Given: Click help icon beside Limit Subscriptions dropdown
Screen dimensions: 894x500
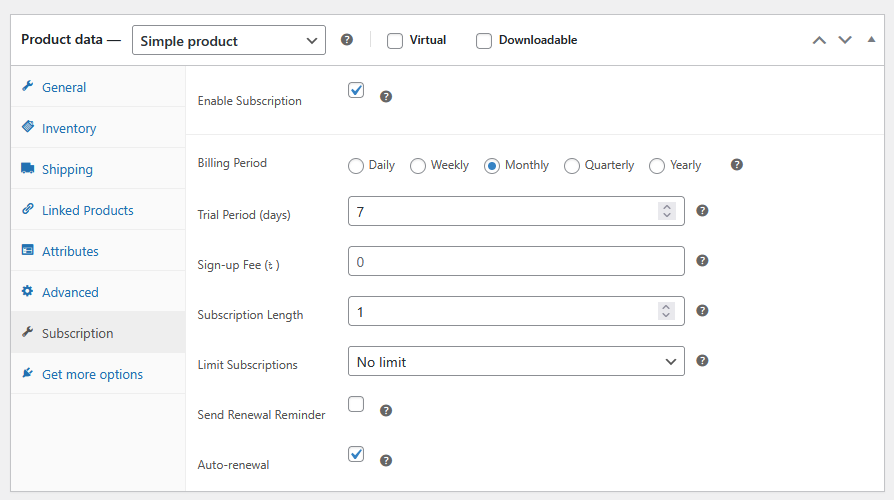Looking at the screenshot, I should tap(702, 361).
